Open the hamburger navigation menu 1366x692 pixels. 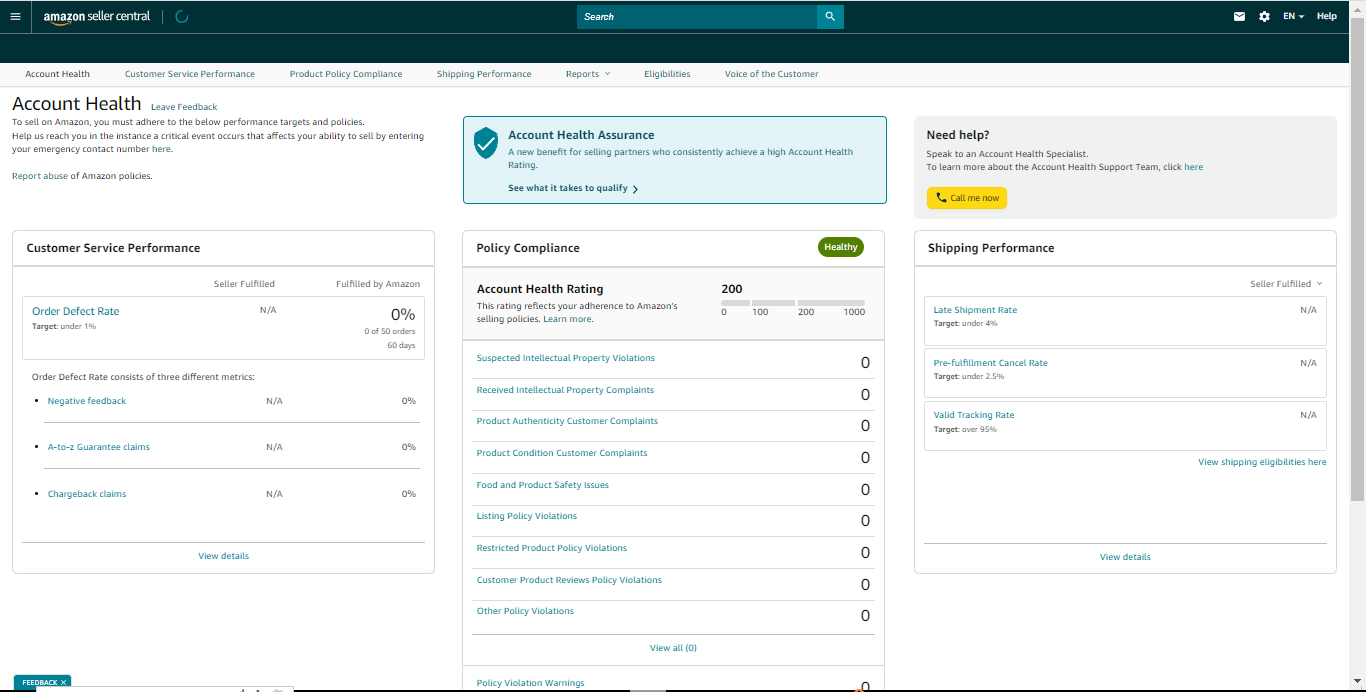tap(15, 16)
